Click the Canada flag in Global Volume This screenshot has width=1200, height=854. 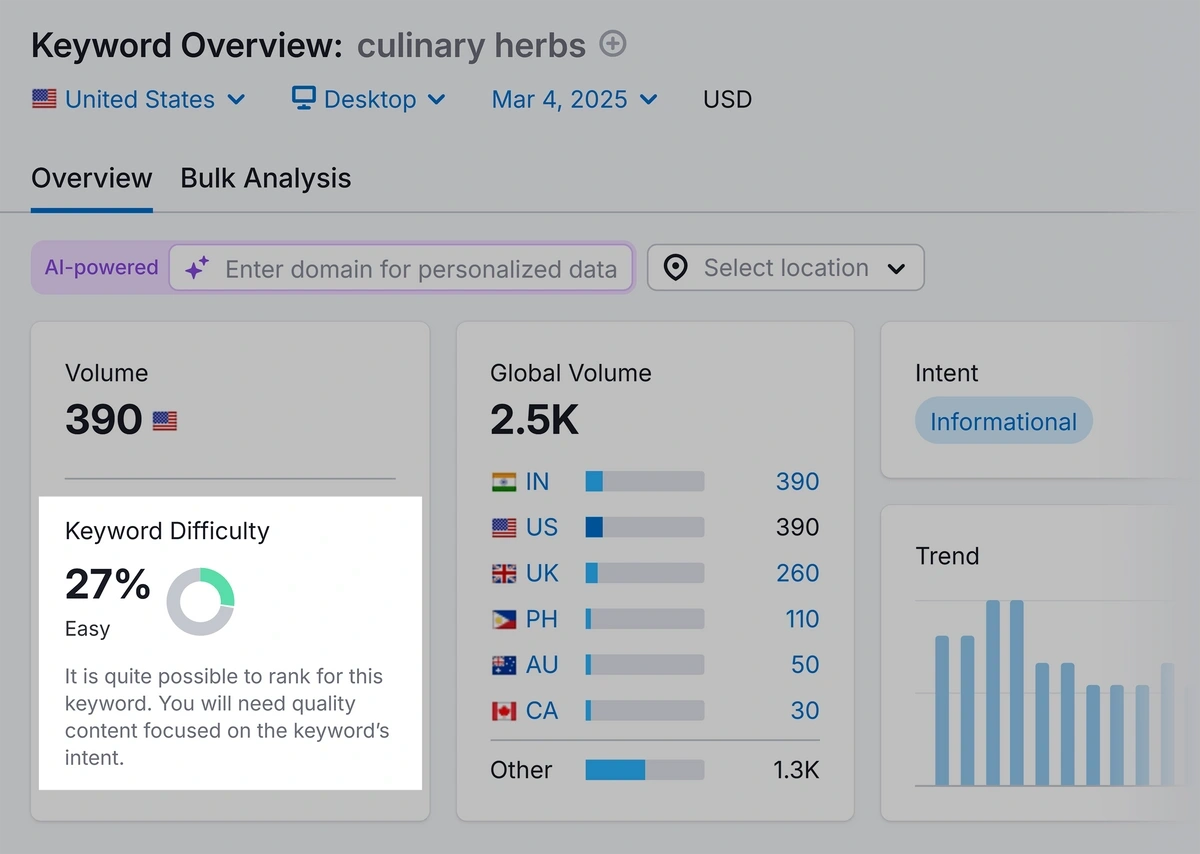pyautogui.click(x=504, y=711)
